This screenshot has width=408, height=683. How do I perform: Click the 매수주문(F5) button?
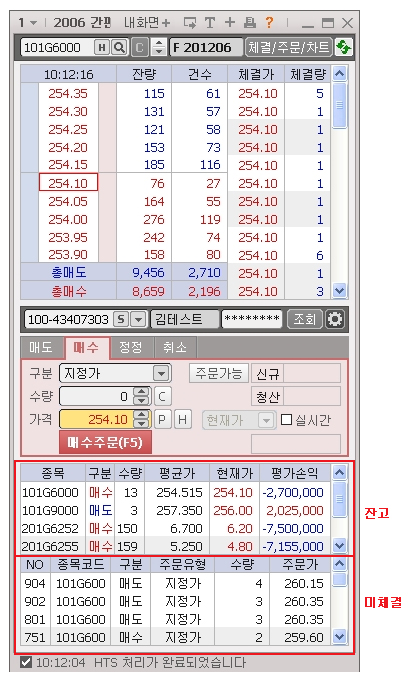[105, 442]
